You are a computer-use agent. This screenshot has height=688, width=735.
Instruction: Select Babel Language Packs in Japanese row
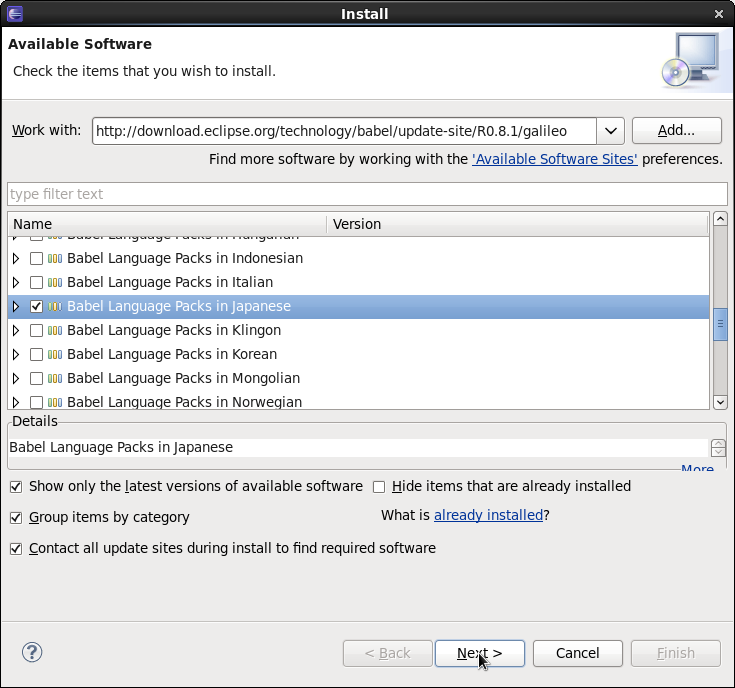point(359,307)
